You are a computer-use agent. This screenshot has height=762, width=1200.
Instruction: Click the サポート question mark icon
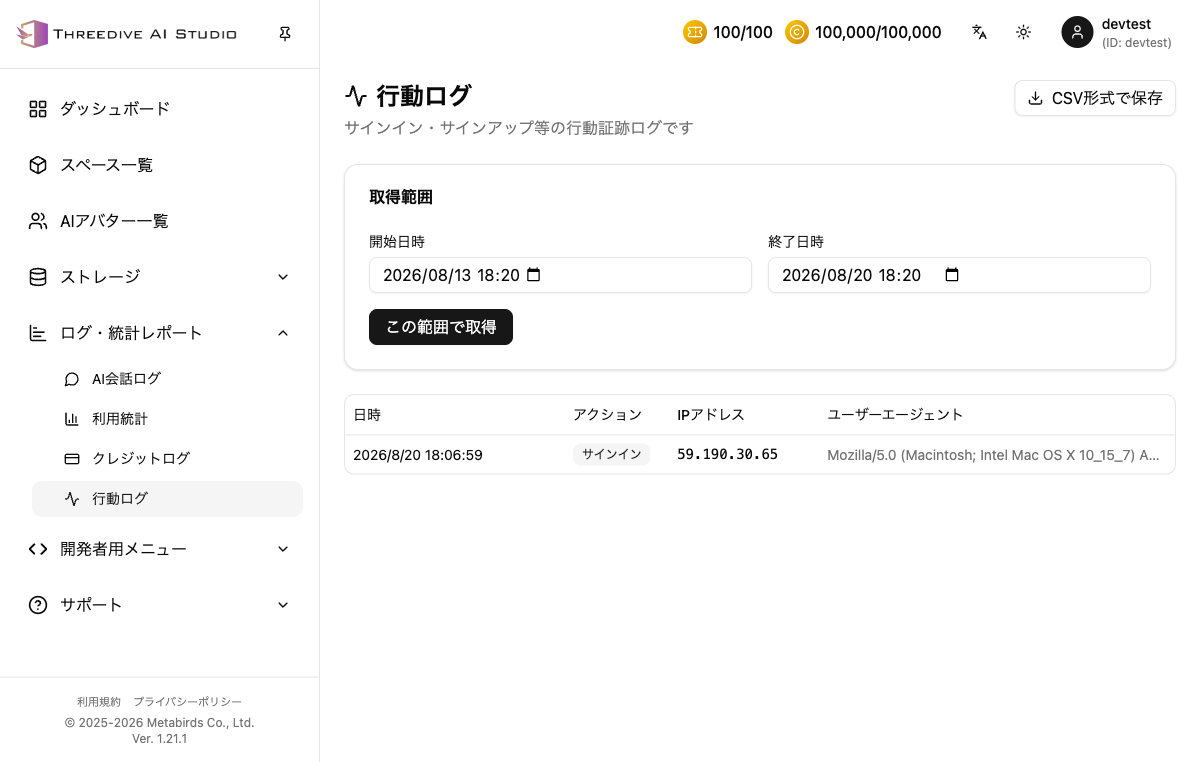click(x=38, y=605)
